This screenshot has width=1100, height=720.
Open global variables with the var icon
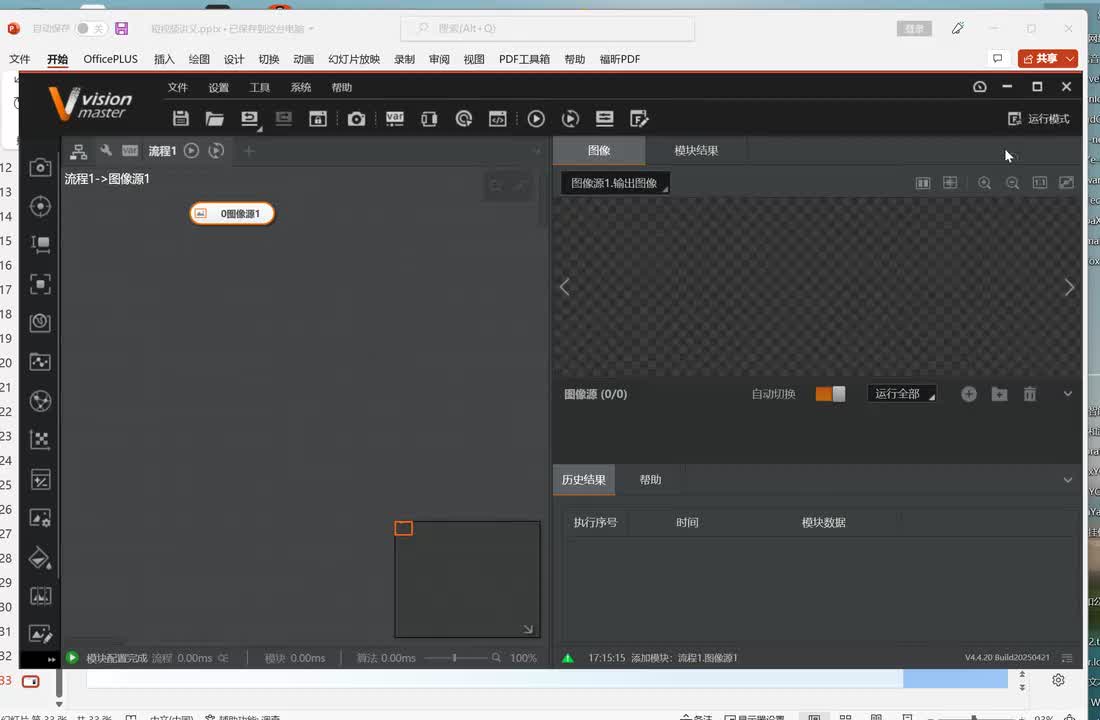click(x=395, y=119)
